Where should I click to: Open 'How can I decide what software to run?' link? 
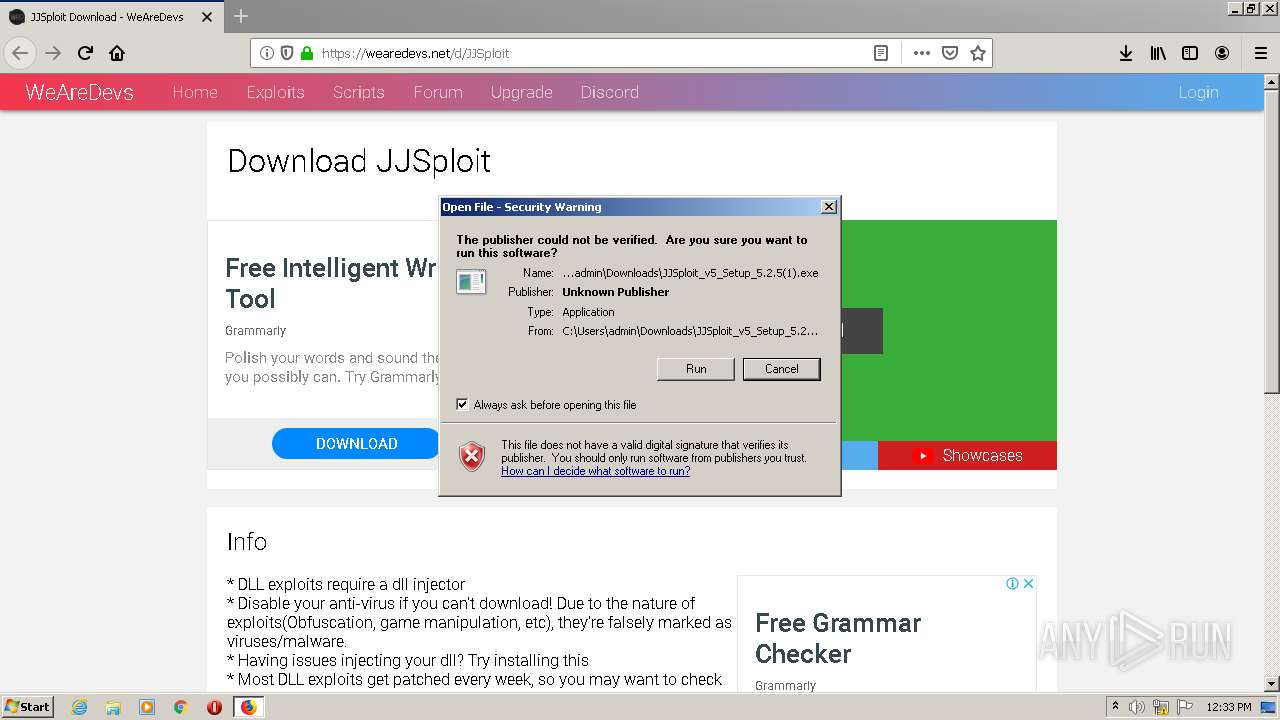point(595,471)
